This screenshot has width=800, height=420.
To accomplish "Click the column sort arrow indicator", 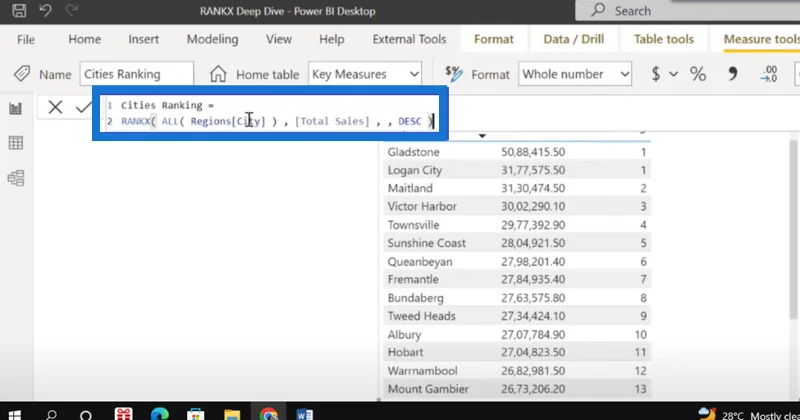I will (482, 136).
